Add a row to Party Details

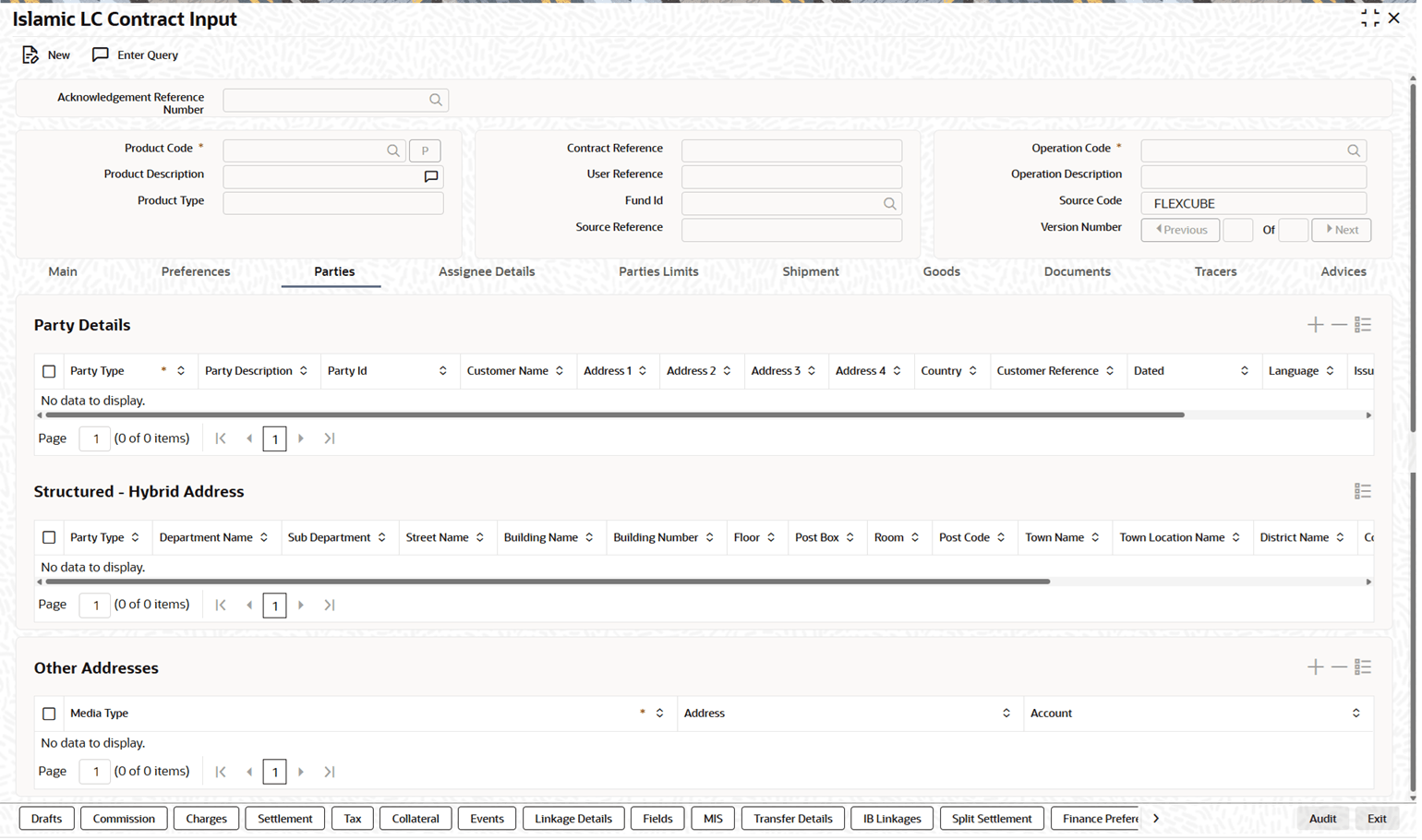1315,325
